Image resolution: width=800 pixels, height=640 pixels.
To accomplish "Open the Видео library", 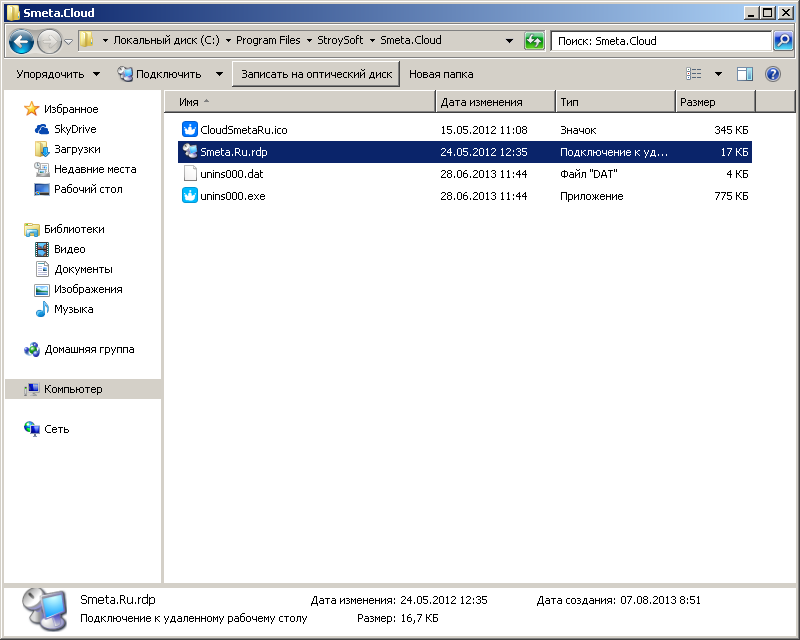I will coord(69,249).
